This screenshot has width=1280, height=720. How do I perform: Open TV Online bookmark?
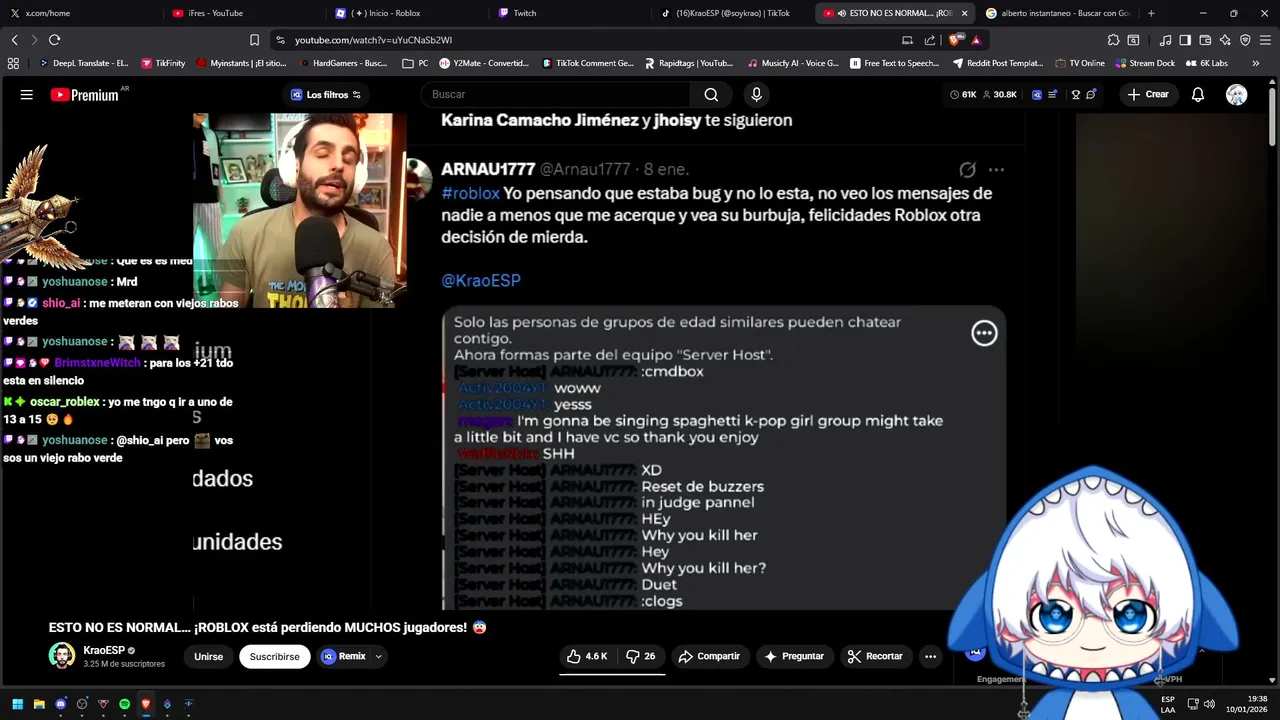point(1079,63)
